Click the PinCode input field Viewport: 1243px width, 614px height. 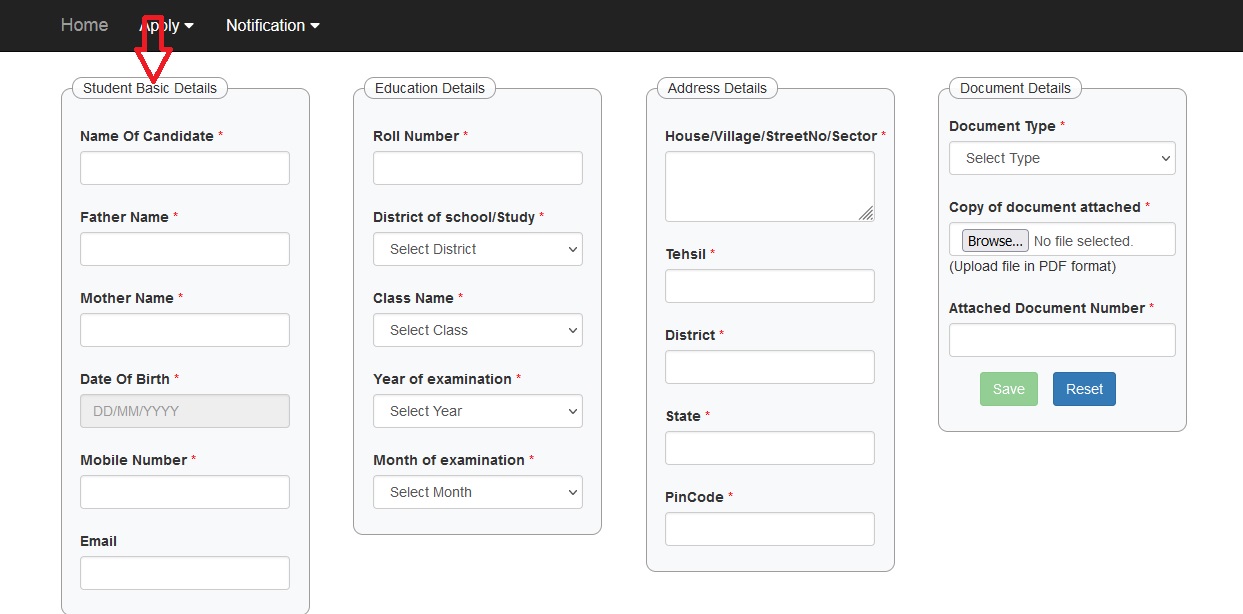coord(769,529)
